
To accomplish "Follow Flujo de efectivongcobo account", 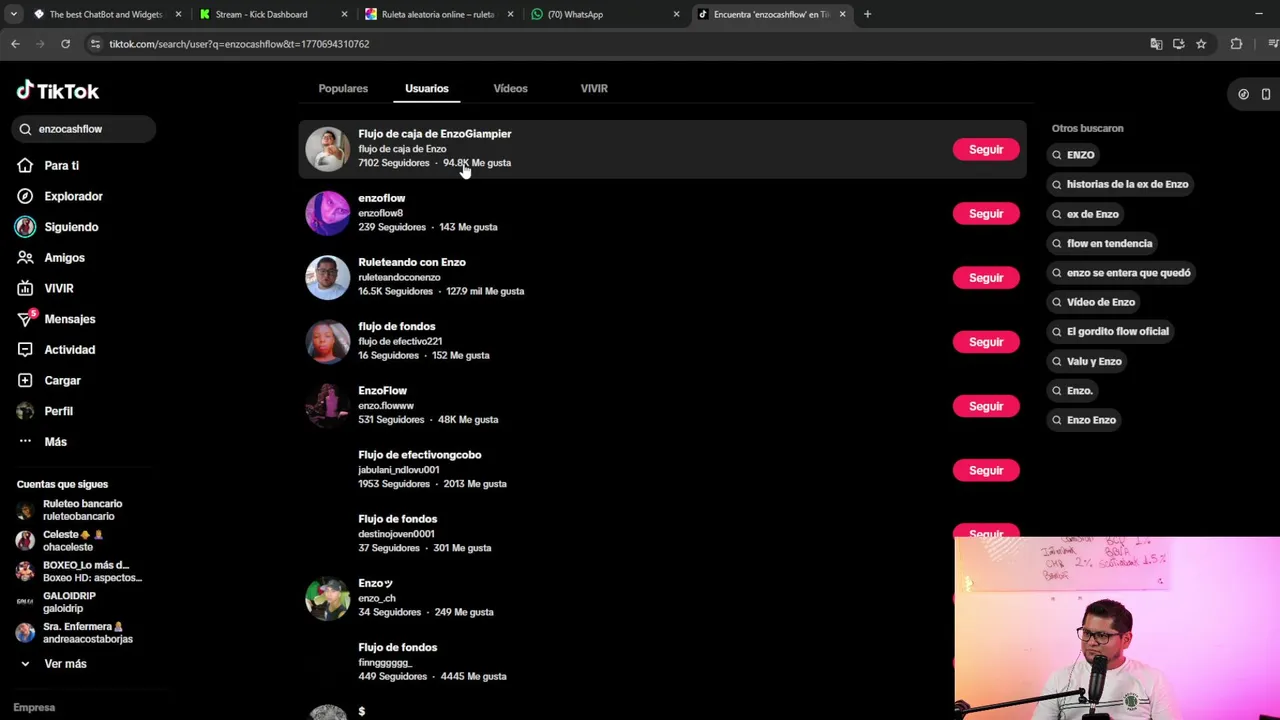I will coord(986,470).
